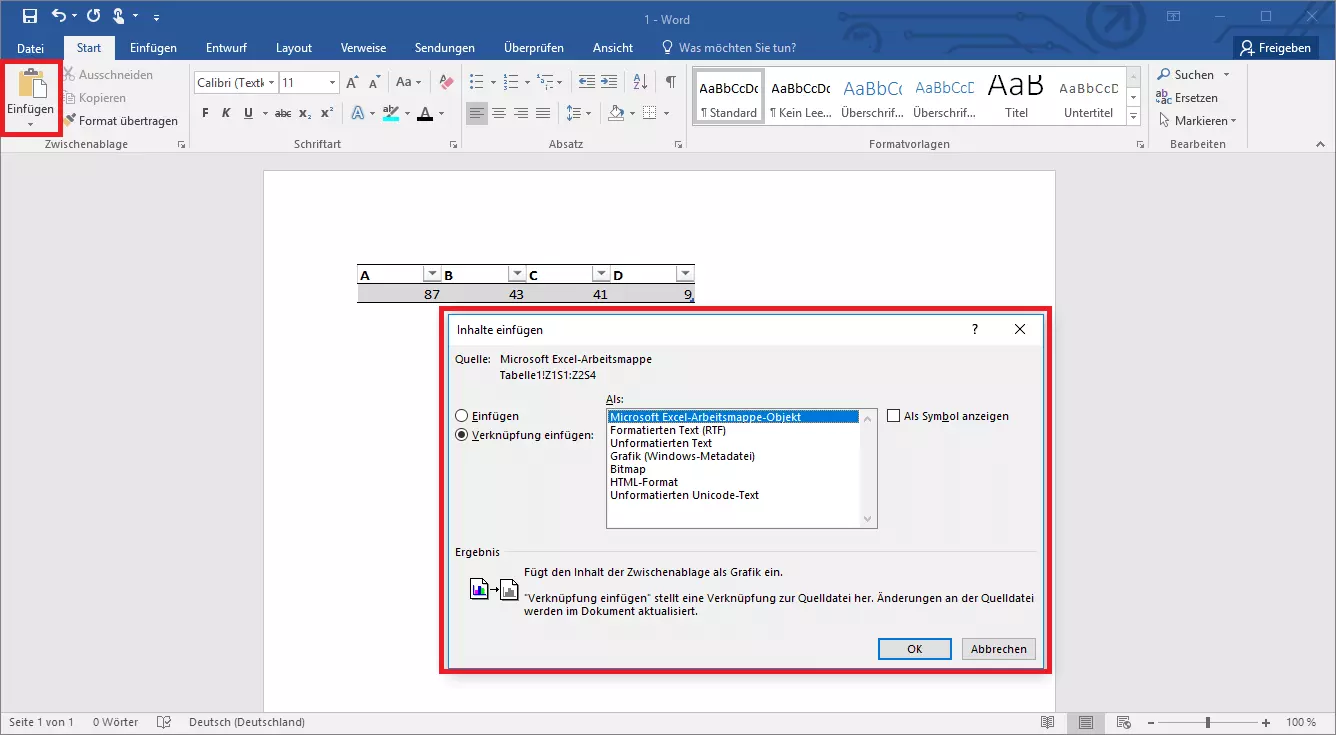The height and width of the screenshot is (735, 1336).
Task: Click the center align paragraph icon
Action: [498, 113]
